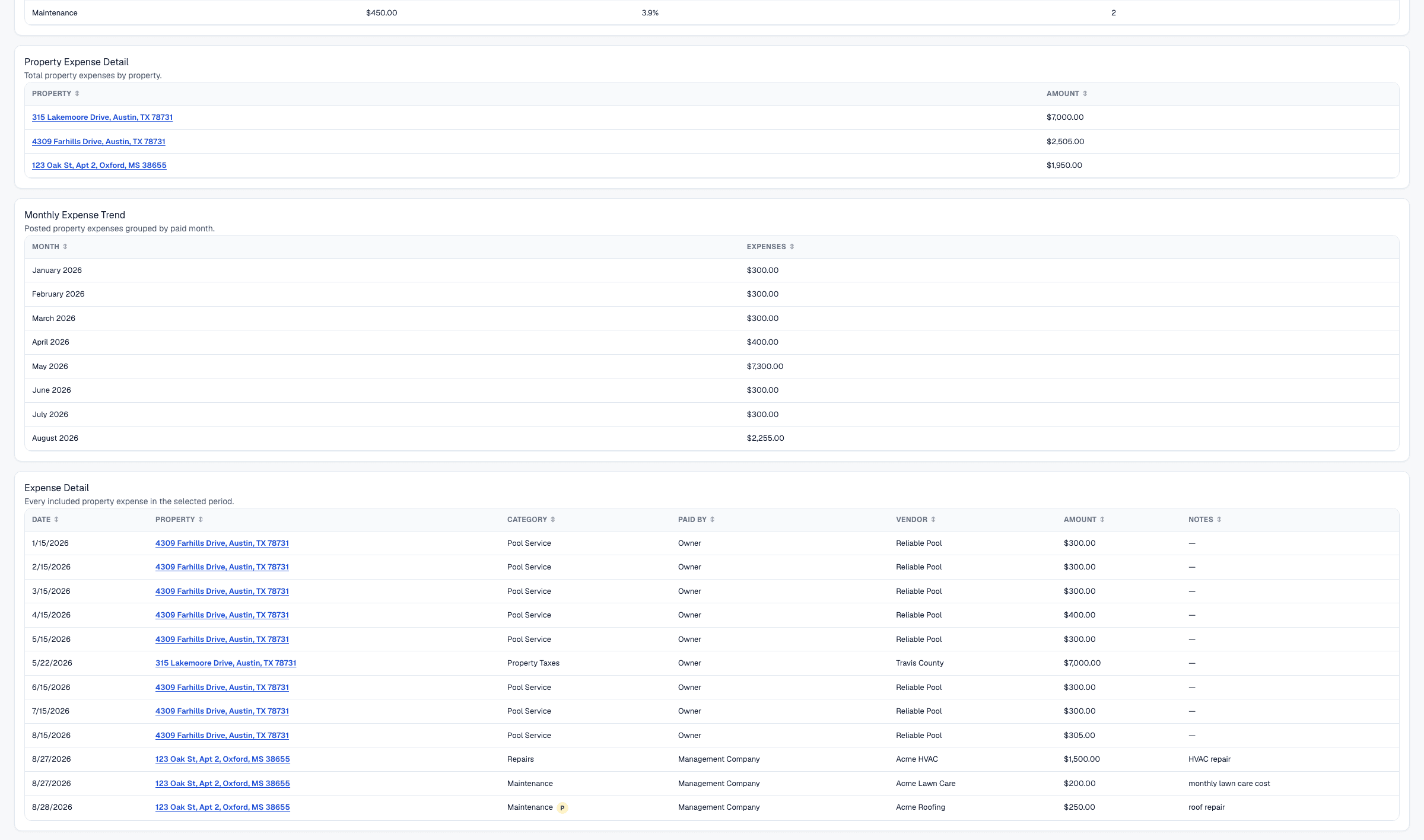Open 123 Oak St link for monthly lawn care row

[223, 784]
